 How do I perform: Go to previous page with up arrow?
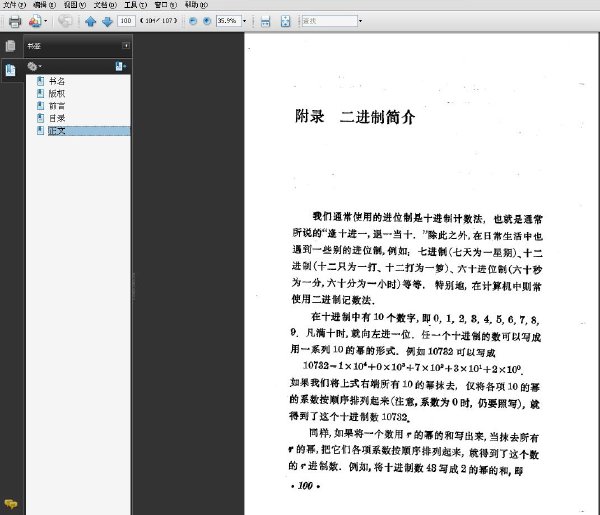[91, 21]
